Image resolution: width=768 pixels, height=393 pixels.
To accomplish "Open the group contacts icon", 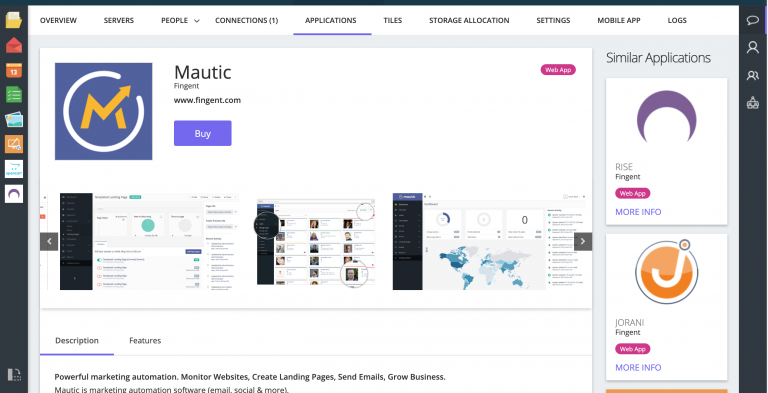I will point(752,75).
